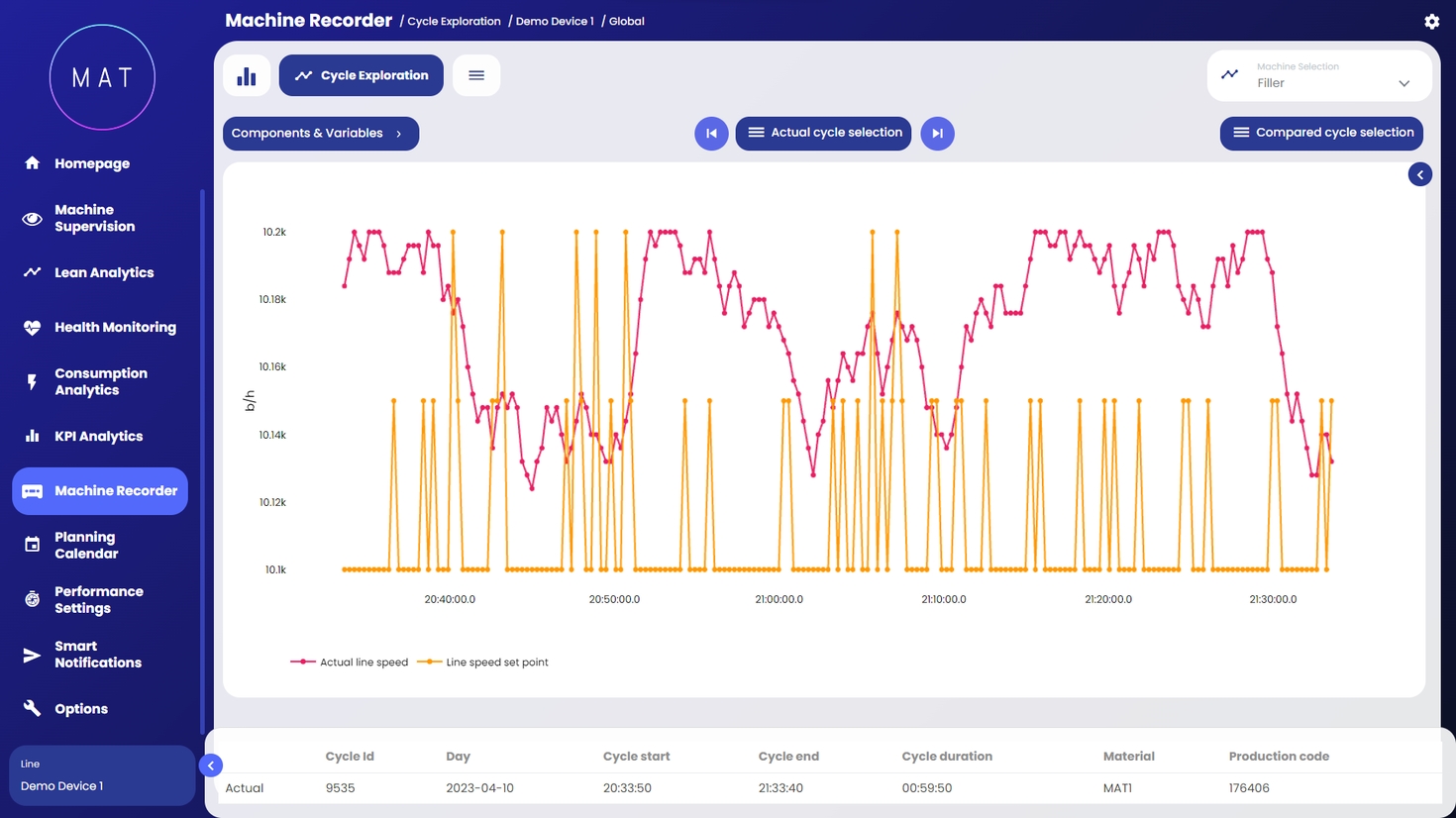Open the hamburger list view icon
Image resolution: width=1456 pixels, height=818 pixels.
tap(476, 75)
